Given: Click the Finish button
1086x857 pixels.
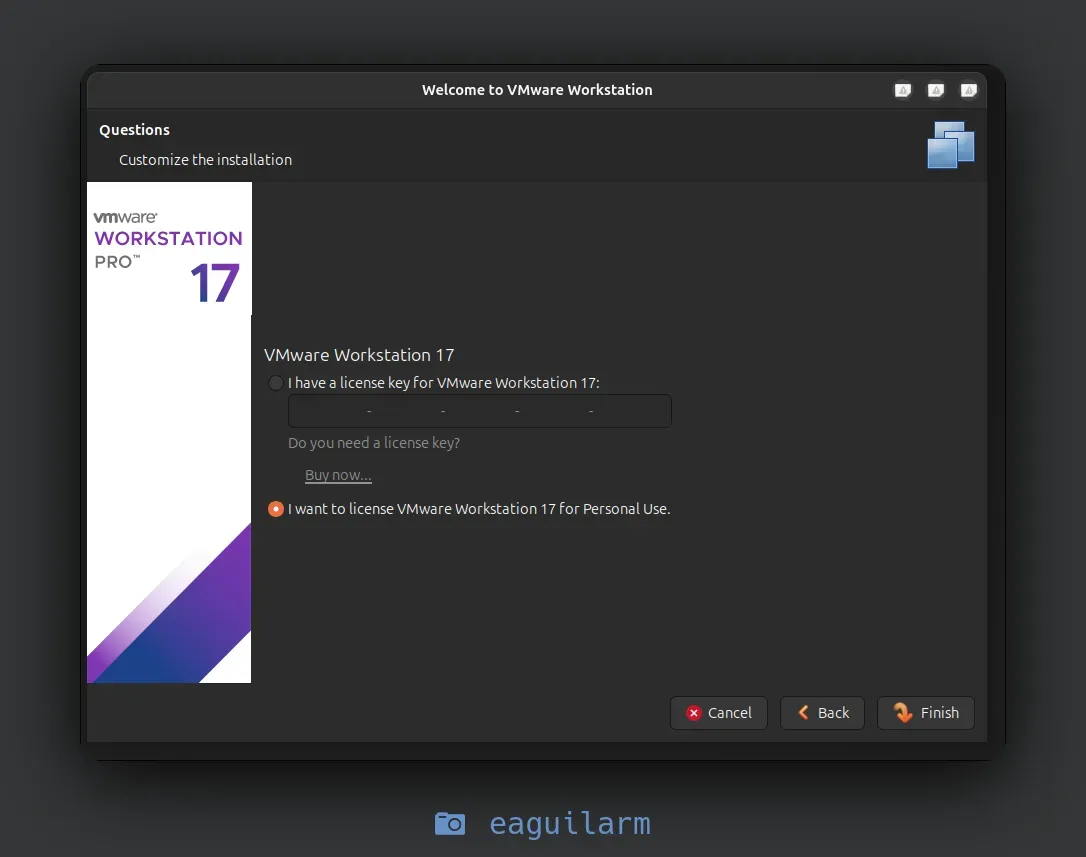Looking at the screenshot, I should 926,713.
